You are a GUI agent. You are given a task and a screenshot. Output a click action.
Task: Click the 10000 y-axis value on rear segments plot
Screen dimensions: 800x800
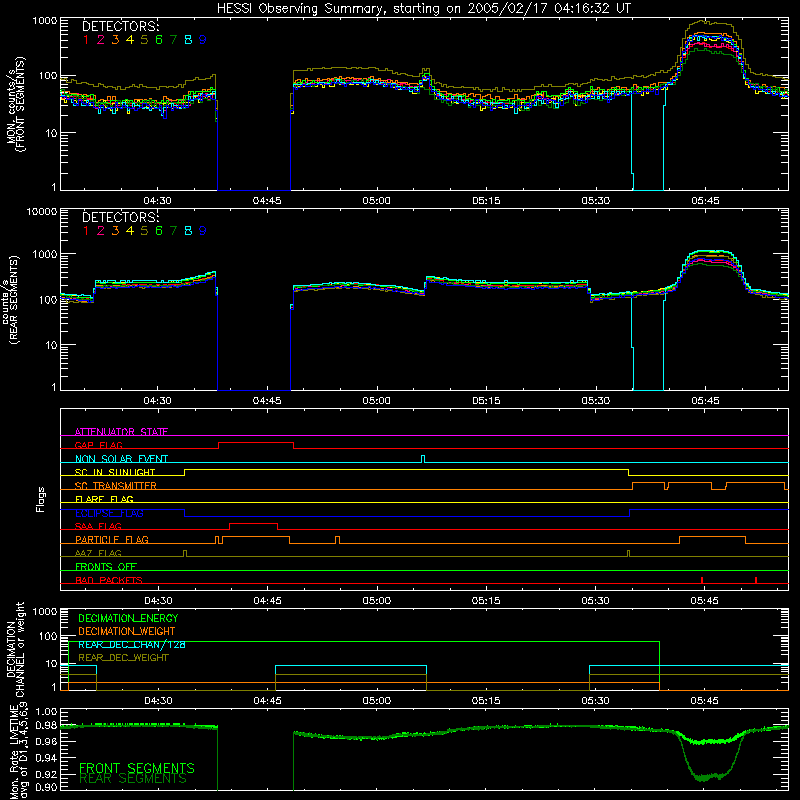point(42,212)
